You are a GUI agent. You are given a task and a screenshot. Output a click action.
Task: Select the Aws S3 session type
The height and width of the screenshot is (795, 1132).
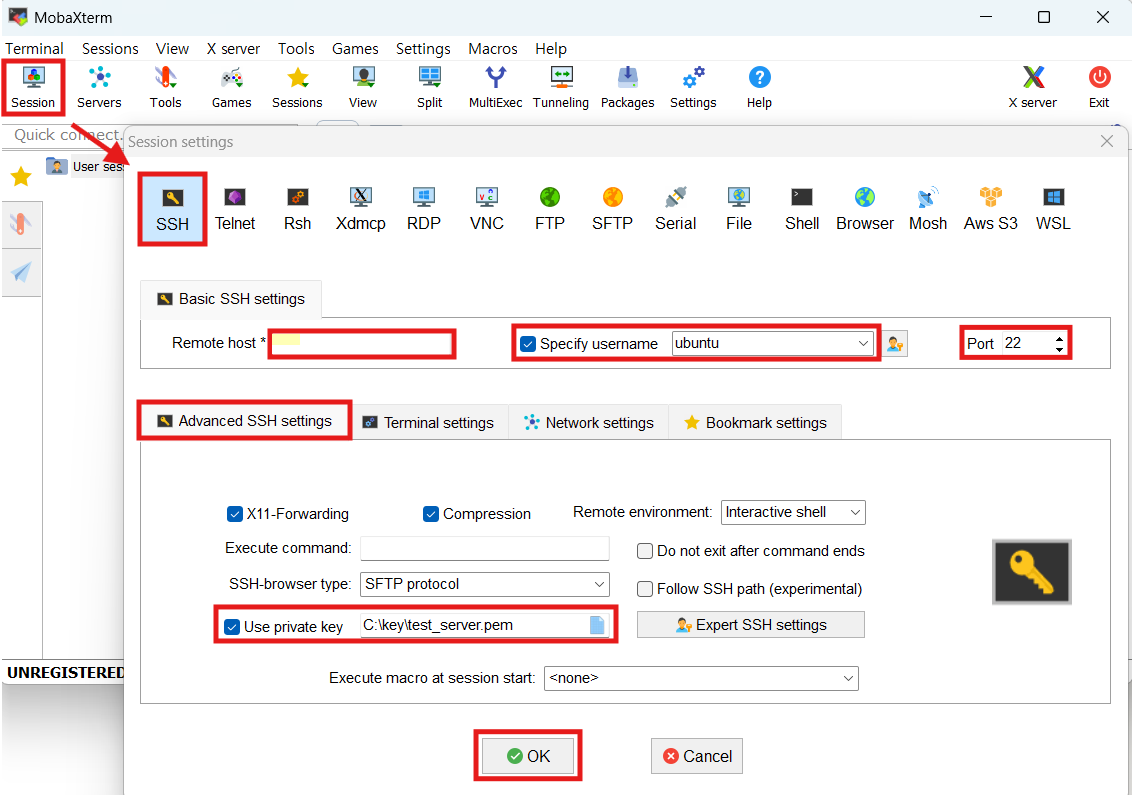[x=990, y=209]
